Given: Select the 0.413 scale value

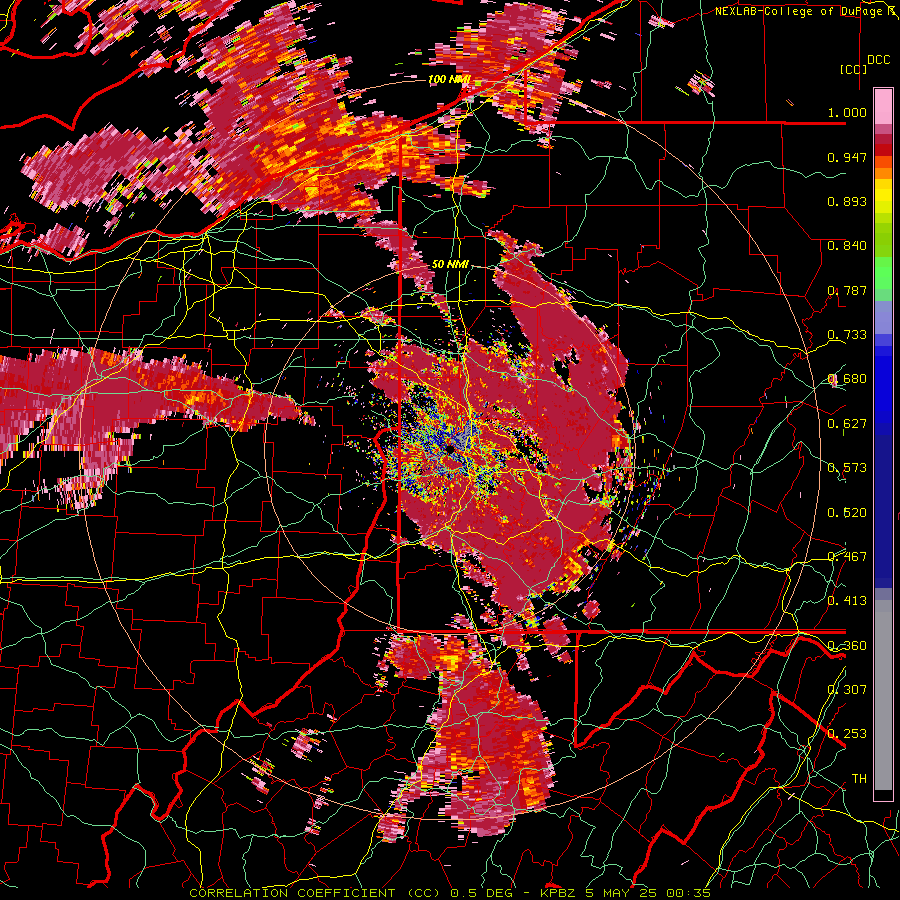Looking at the screenshot, I should 847,601.
